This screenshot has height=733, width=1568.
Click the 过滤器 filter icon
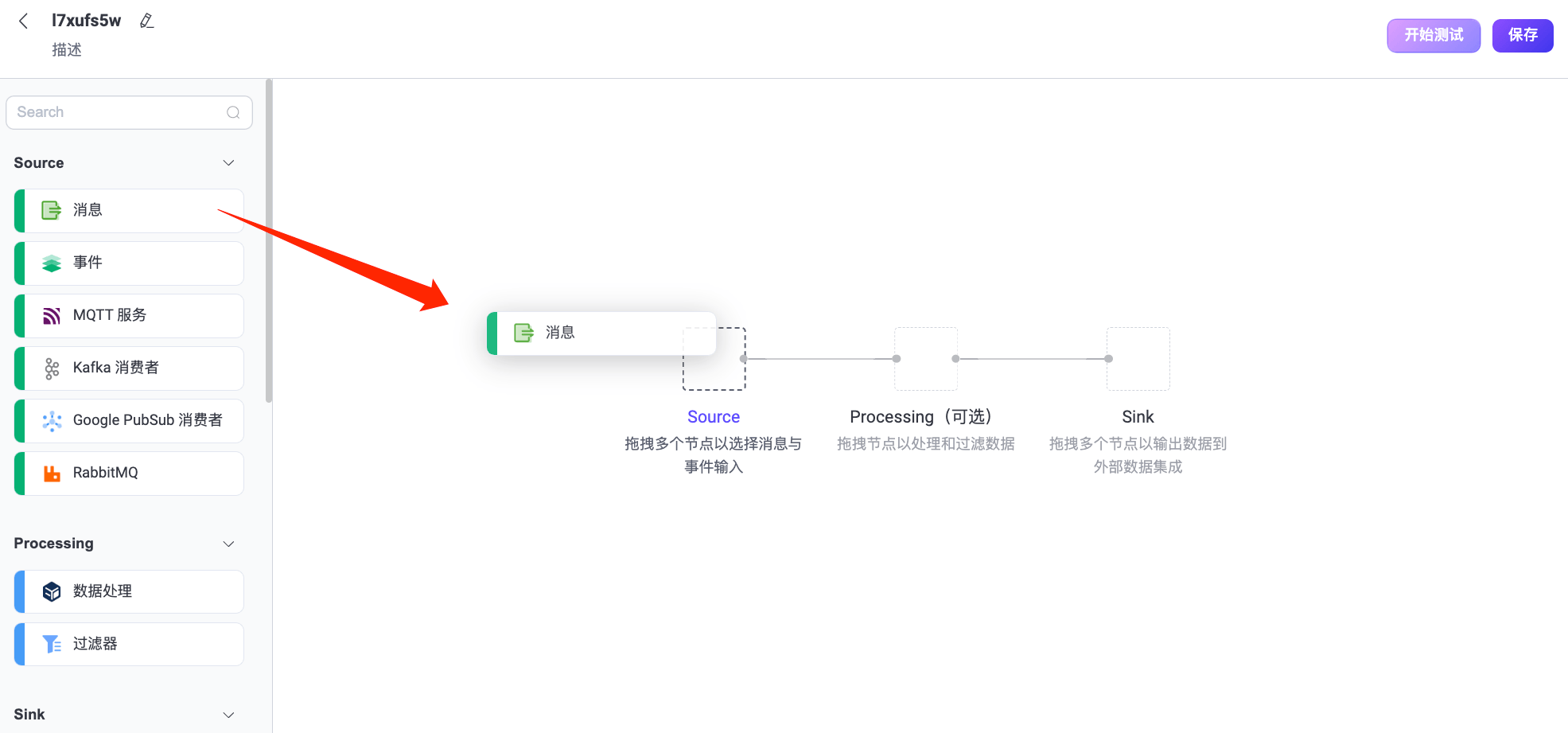tap(52, 644)
